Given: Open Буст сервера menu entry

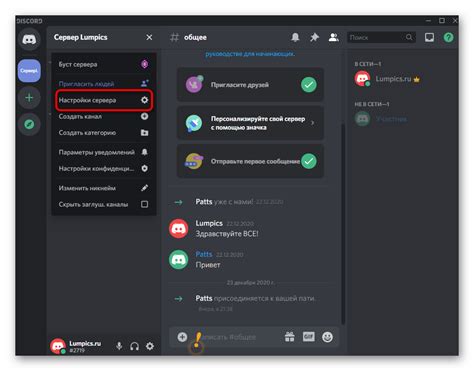Looking at the screenshot, I should pos(103,64).
